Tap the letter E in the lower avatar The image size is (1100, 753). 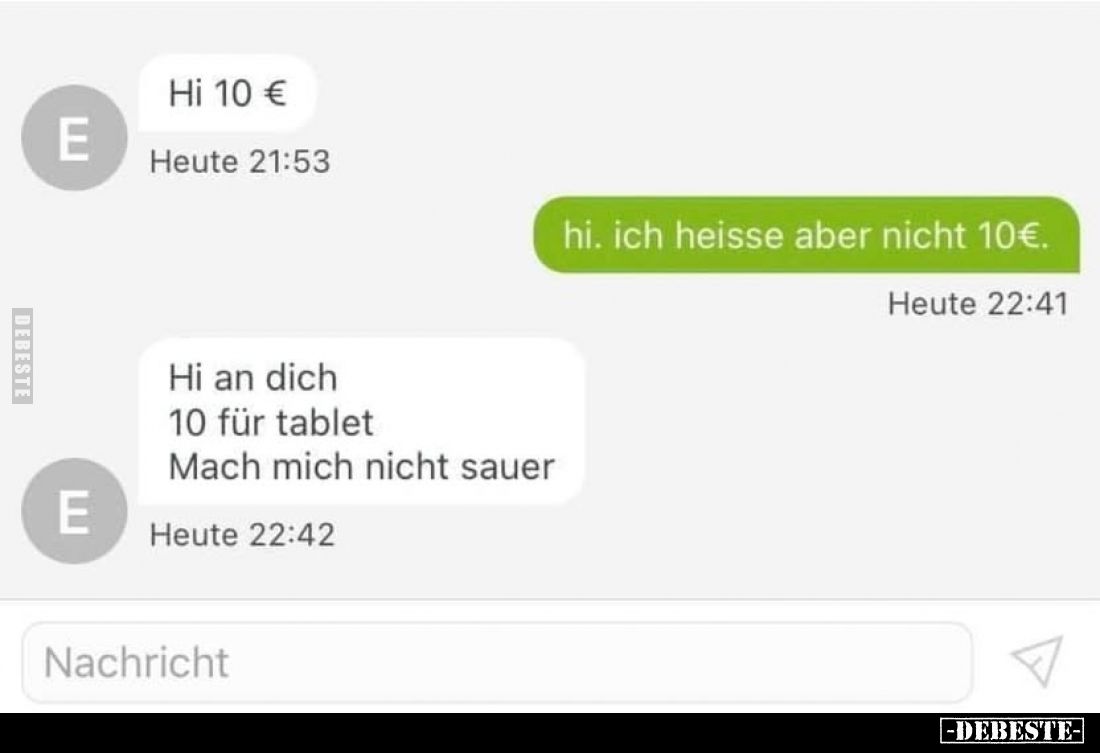coord(74,512)
